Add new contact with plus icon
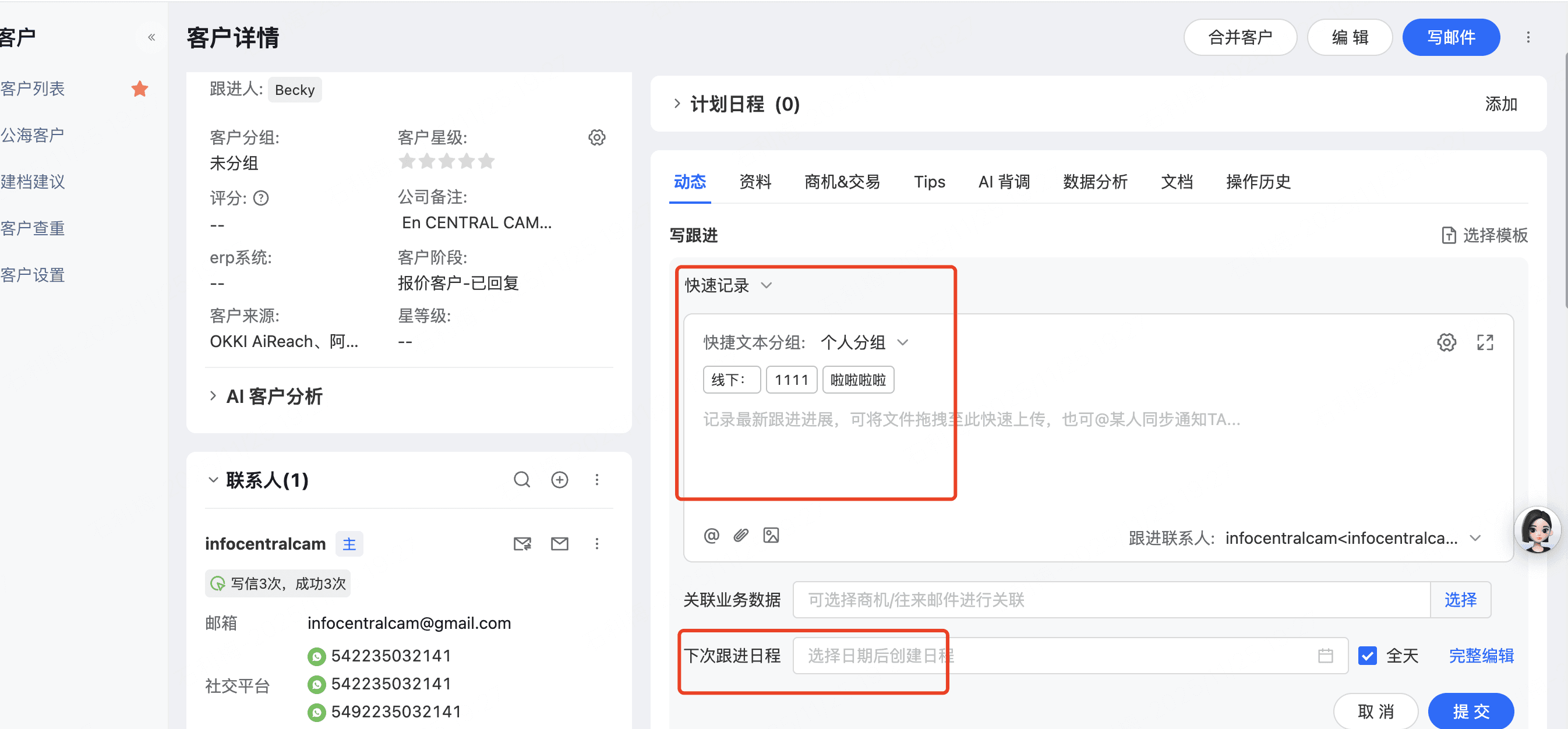1568x729 pixels. pyautogui.click(x=559, y=480)
